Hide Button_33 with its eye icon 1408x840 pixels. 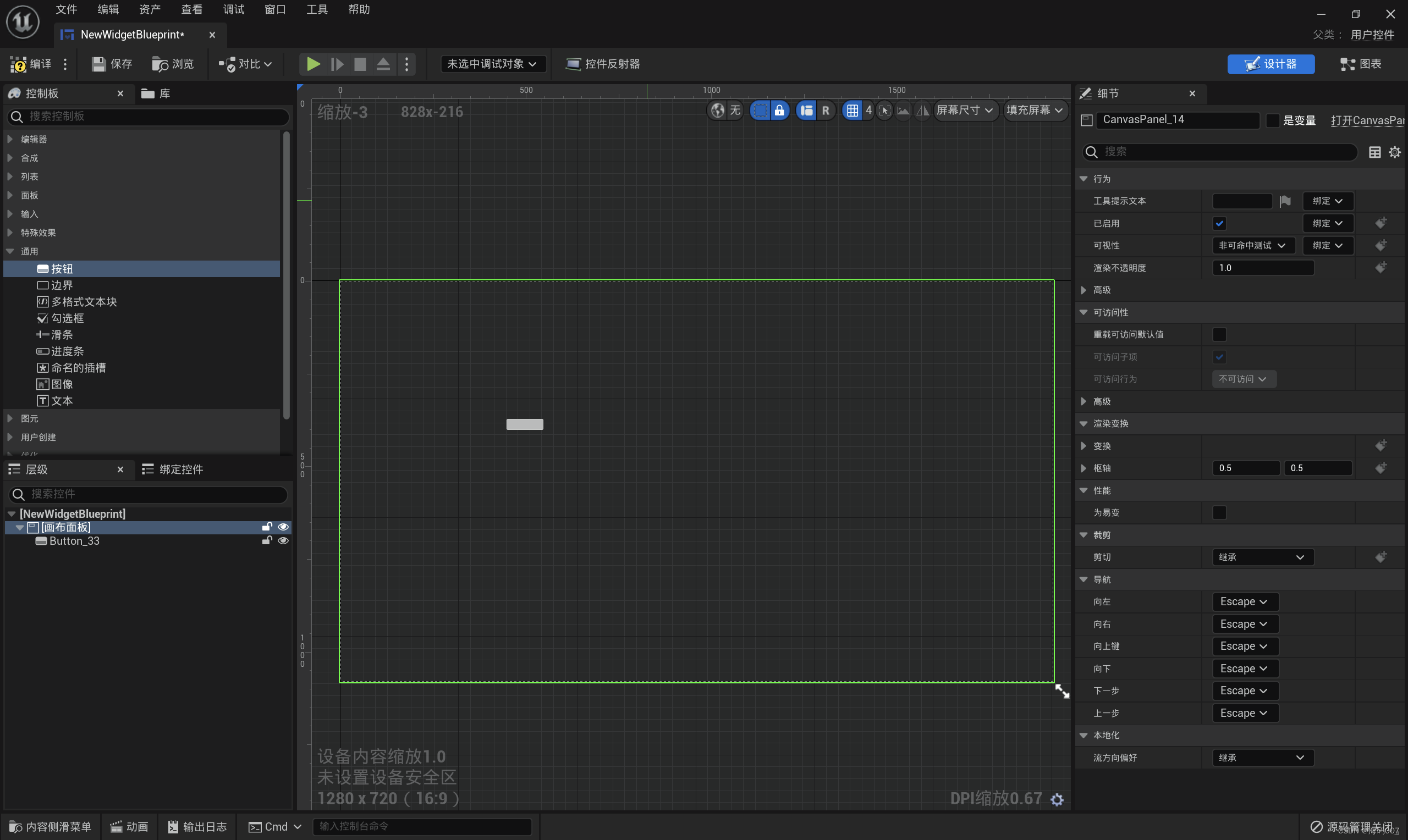click(283, 540)
